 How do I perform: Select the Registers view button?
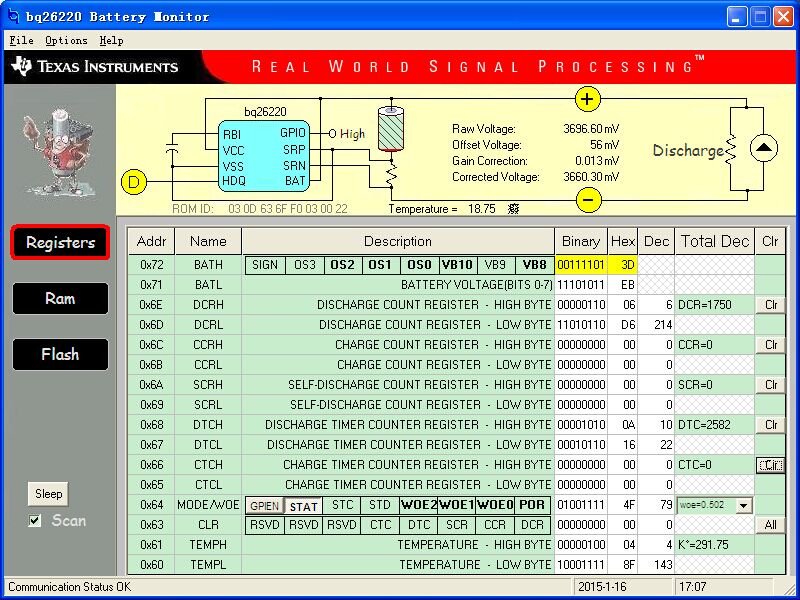(60, 242)
